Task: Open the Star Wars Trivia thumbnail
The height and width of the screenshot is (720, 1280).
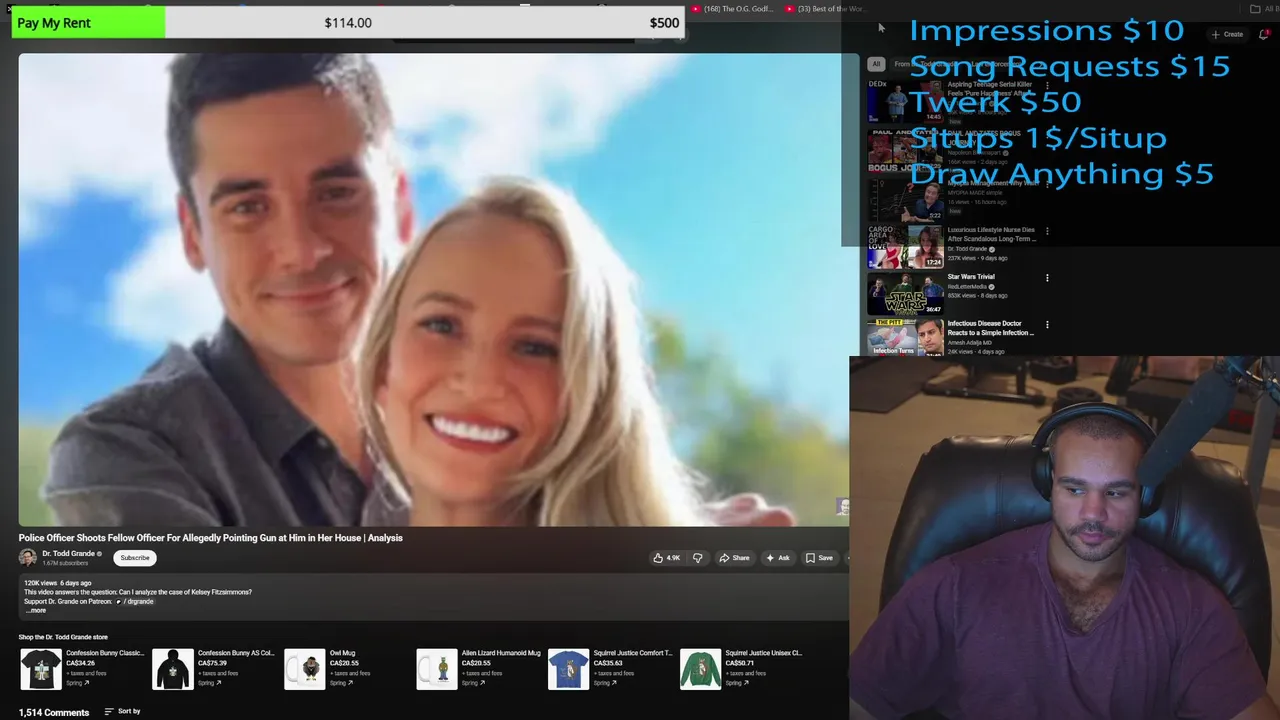Action: 905,294
